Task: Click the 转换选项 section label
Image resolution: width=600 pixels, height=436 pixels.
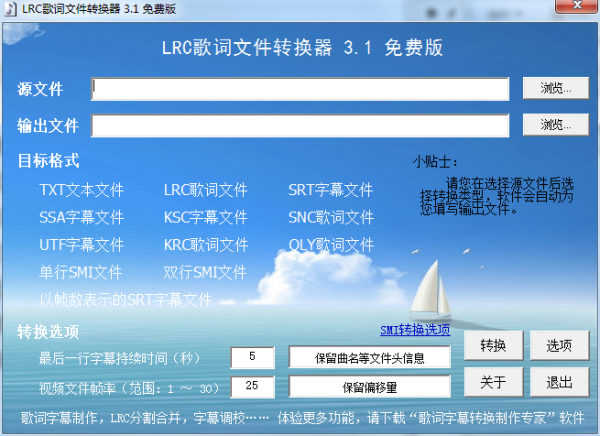Action: 48,331
